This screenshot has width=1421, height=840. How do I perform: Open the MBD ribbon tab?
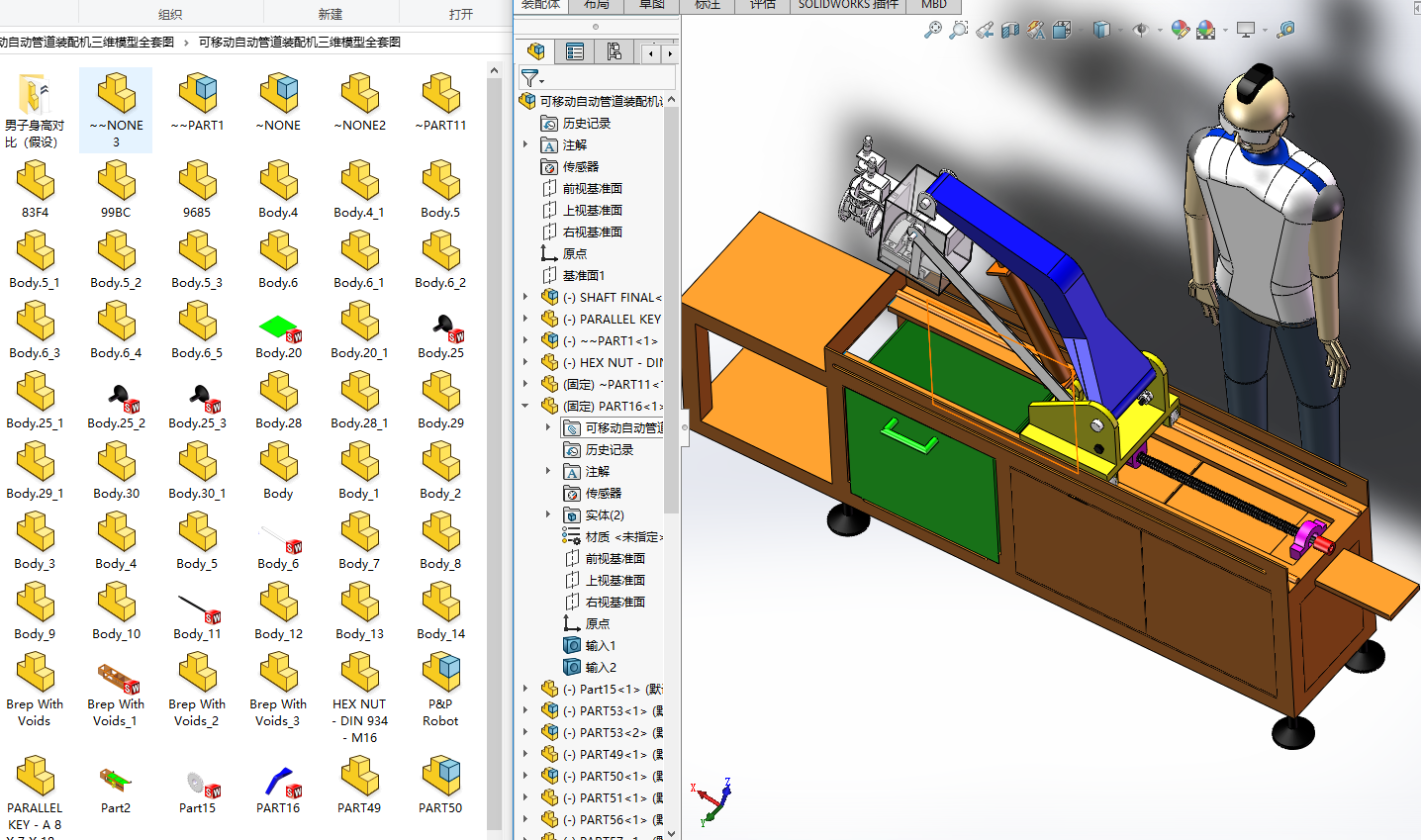click(934, 5)
